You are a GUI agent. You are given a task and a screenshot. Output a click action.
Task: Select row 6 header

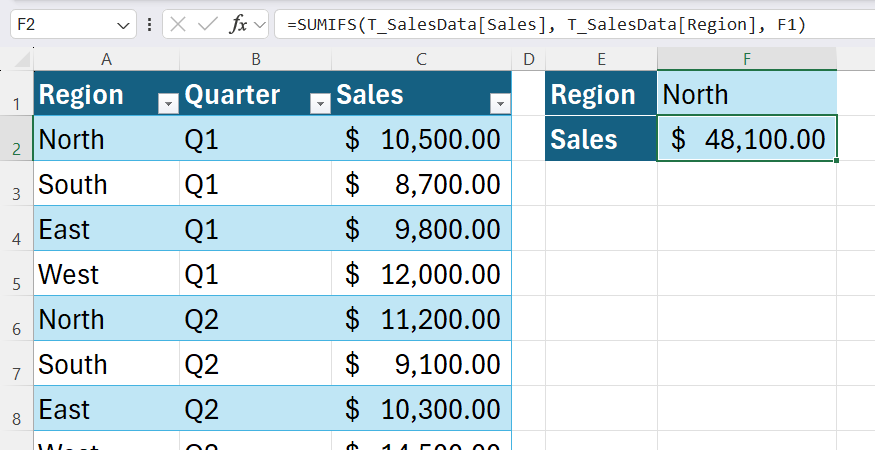(17, 318)
